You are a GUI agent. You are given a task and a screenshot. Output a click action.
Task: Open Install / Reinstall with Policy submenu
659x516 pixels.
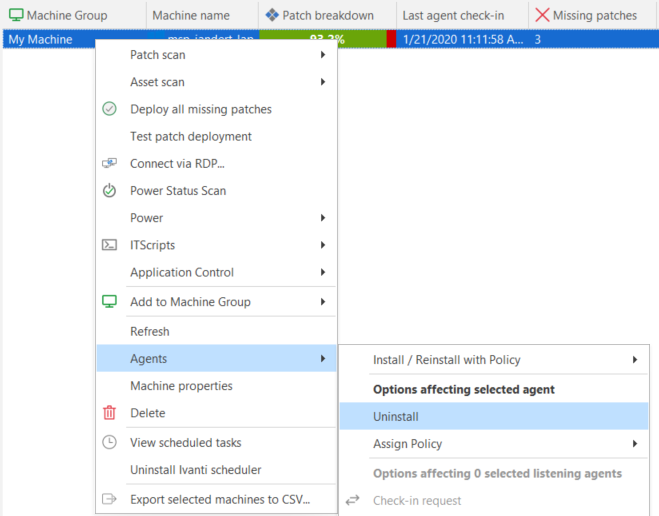click(x=447, y=360)
